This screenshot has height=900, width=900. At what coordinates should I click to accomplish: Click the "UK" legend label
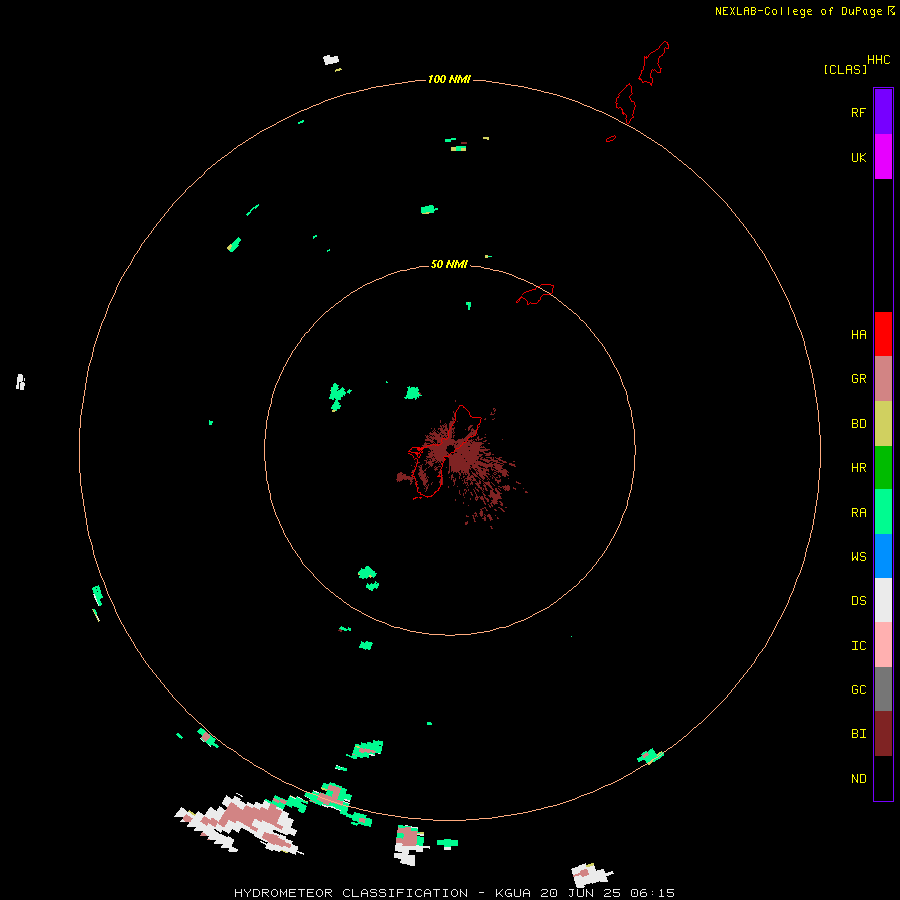859,157
